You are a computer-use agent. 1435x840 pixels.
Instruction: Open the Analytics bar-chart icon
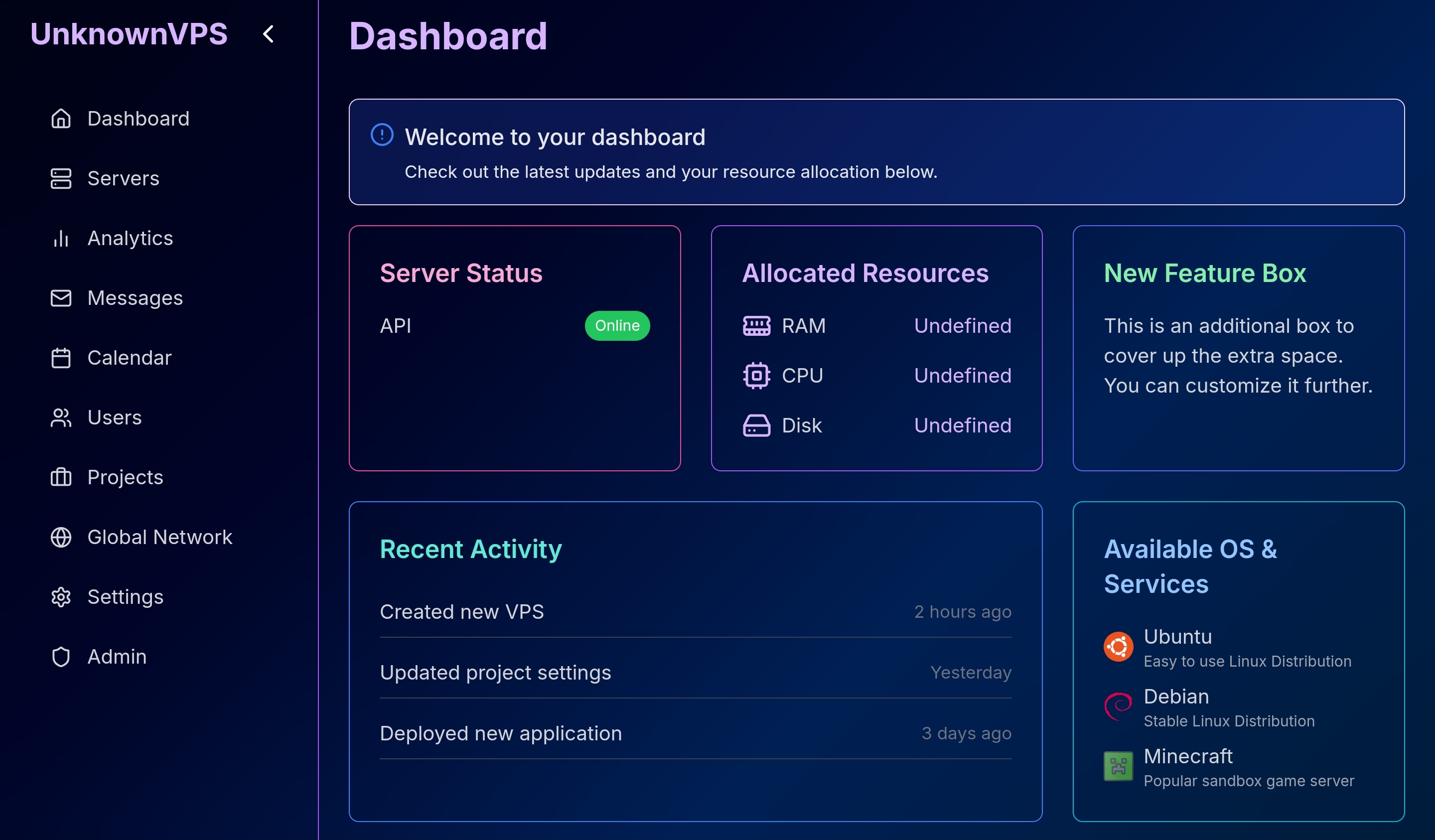61,238
